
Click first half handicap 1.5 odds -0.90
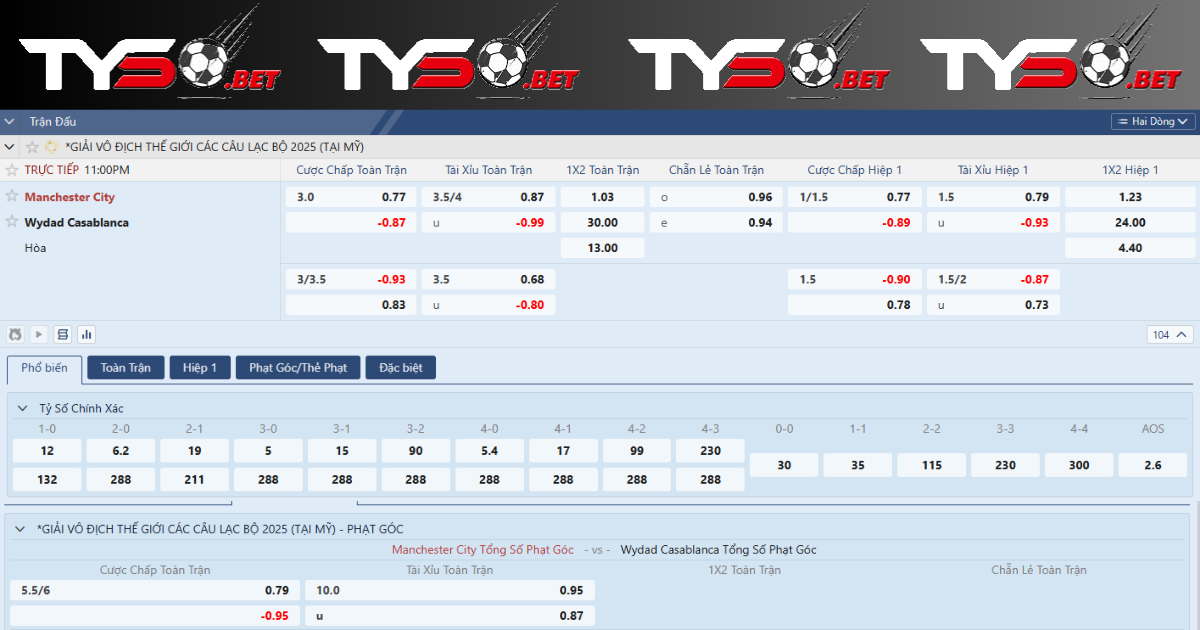(855, 279)
